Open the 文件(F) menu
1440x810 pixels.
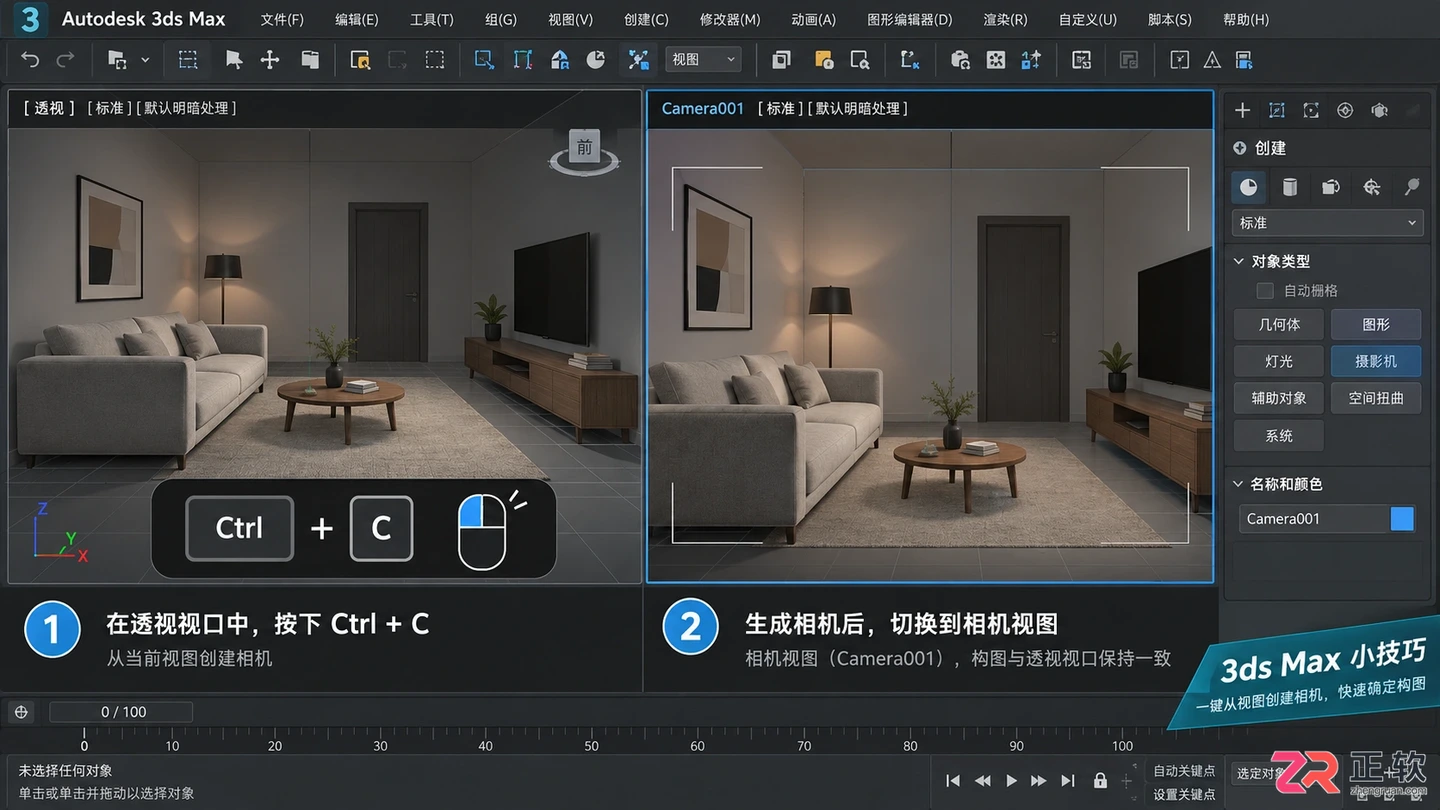pyautogui.click(x=282, y=19)
